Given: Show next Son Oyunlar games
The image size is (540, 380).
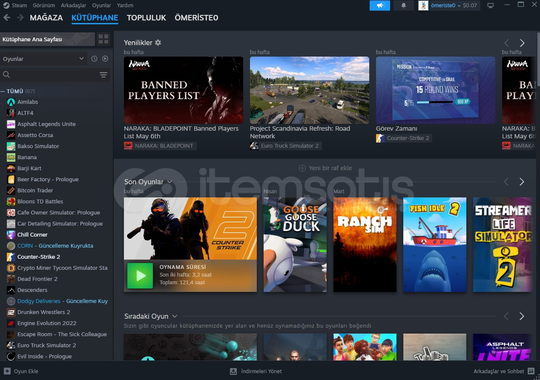Looking at the screenshot, I should tap(522, 182).
